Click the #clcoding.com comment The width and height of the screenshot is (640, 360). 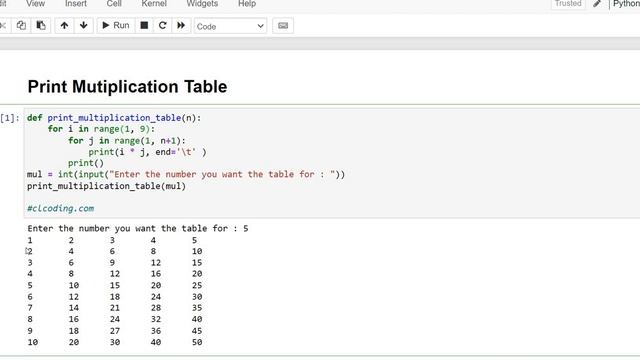60,209
